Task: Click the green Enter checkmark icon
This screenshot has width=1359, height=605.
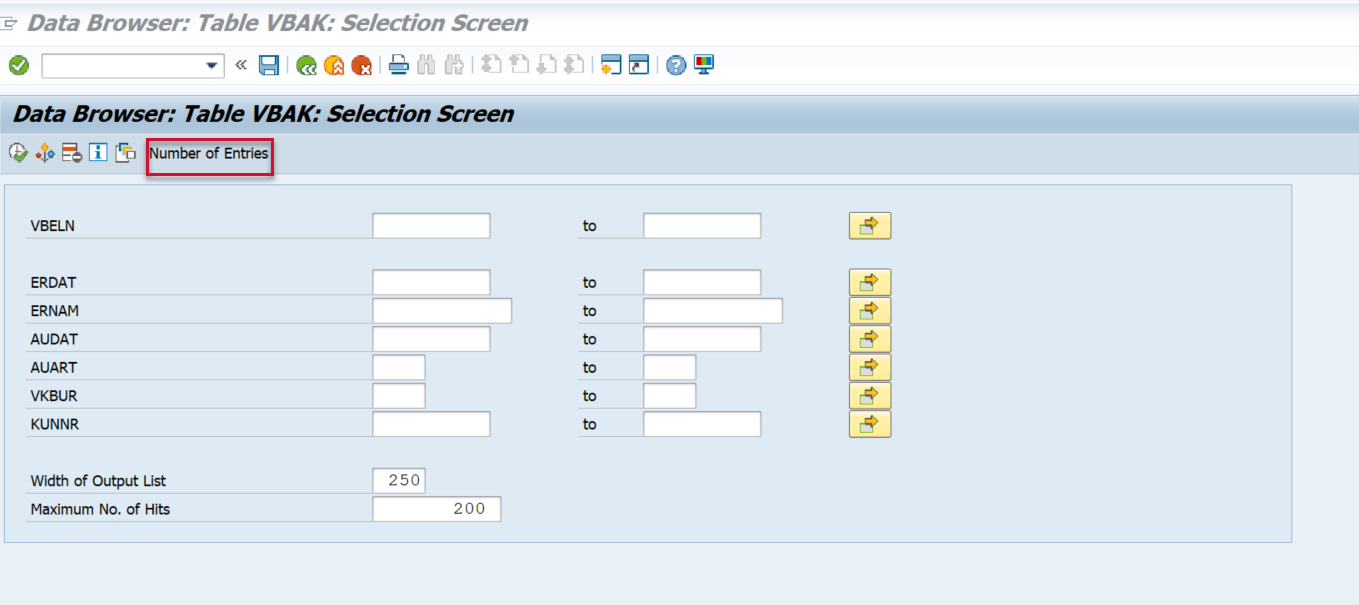Action: click(18, 66)
